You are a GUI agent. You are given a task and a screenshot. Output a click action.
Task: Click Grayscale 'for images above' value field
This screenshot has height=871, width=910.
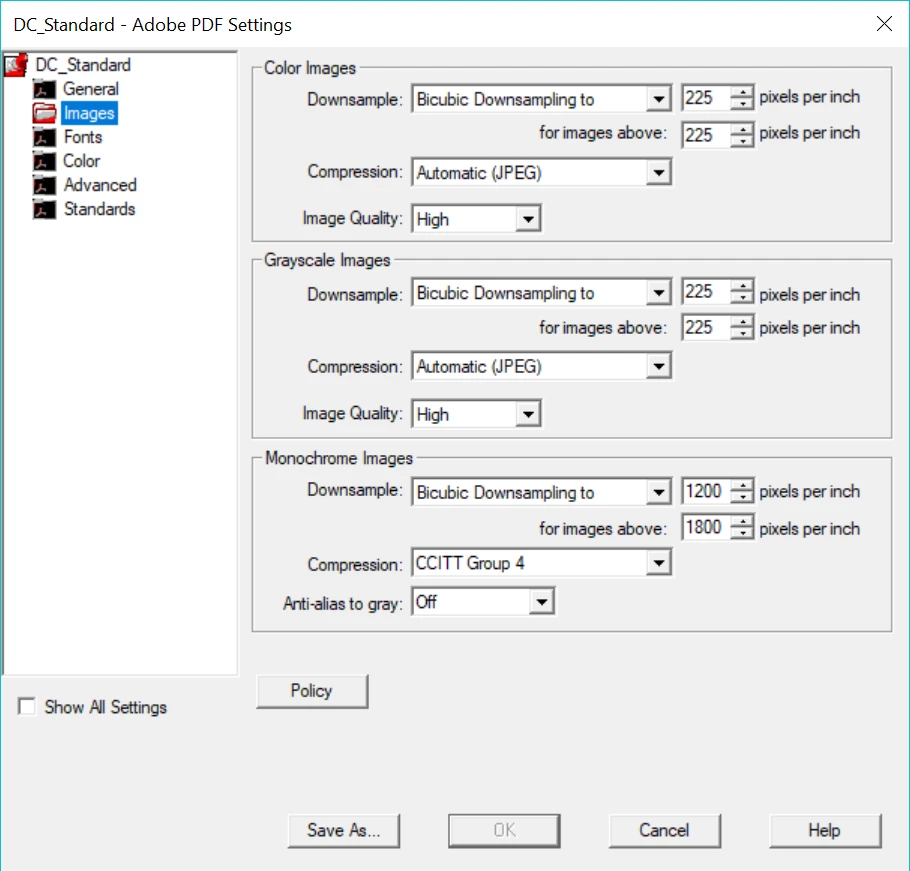point(706,327)
